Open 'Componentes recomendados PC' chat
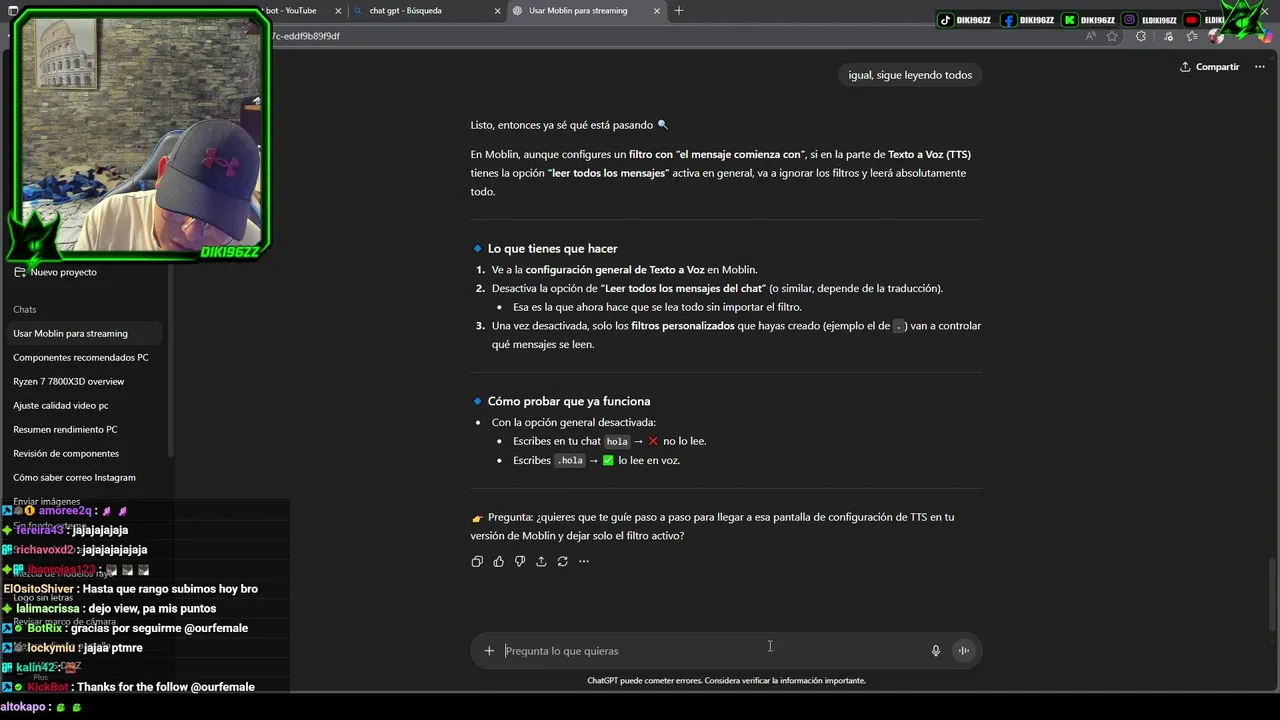Screen dimensions: 1280x720 point(82,358)
